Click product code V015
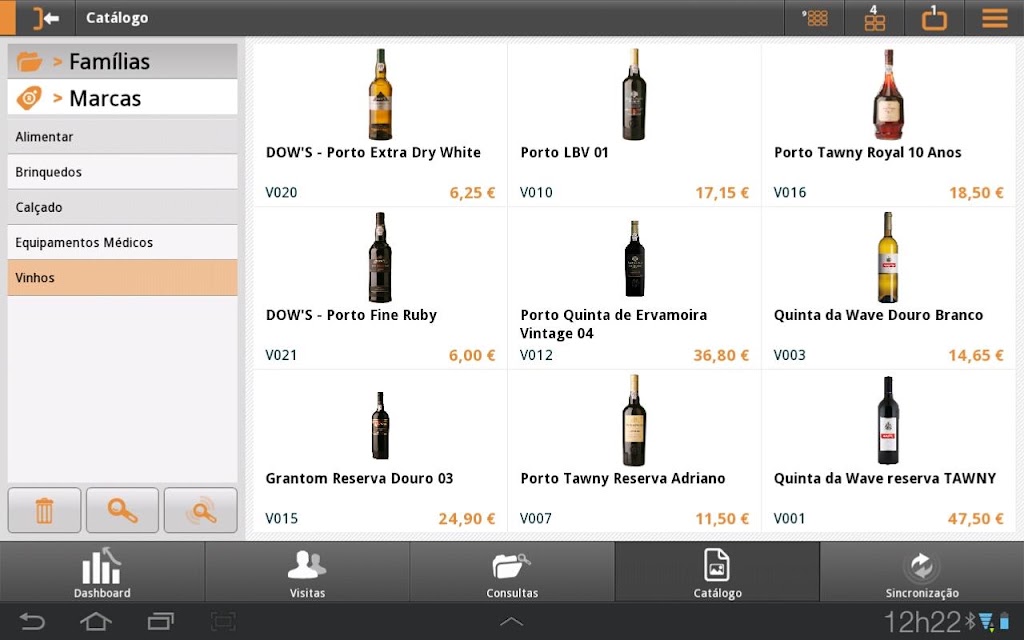Screen dimensions: 1024x640 pos(281,519)
